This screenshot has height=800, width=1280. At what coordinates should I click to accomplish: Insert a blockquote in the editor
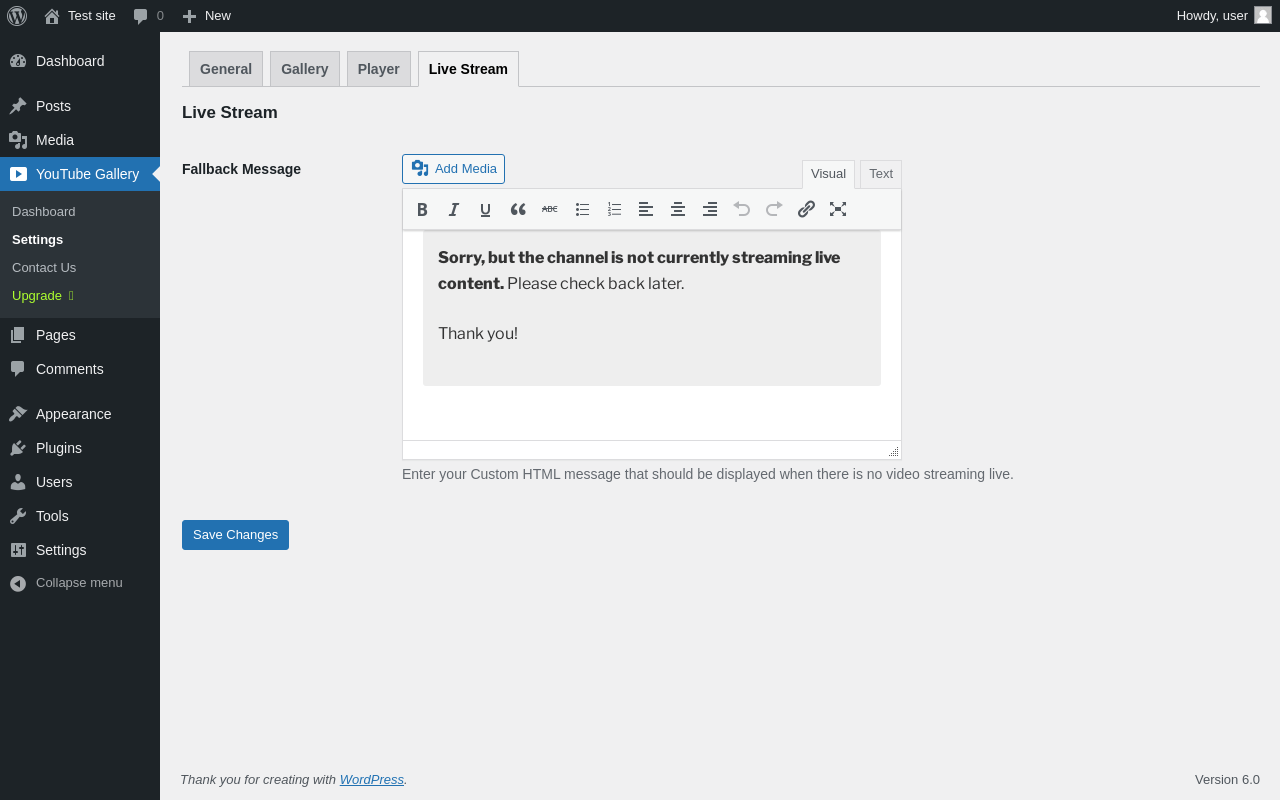click(x=518, y=209)
